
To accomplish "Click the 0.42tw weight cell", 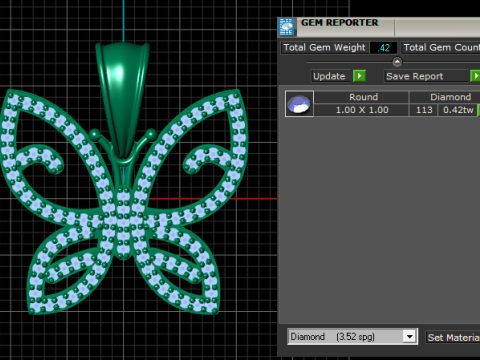I will click(x=458, y=110).
